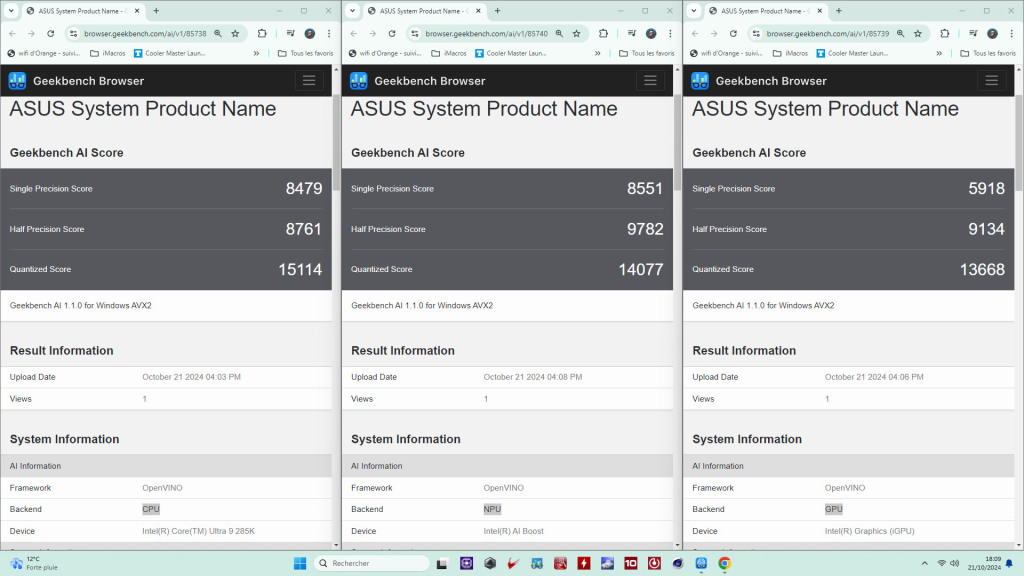This screenshot has width=1024, height=576.
Task: Open the wifi d'Orange bookmark in CPU window
Action: click(43, 54)
